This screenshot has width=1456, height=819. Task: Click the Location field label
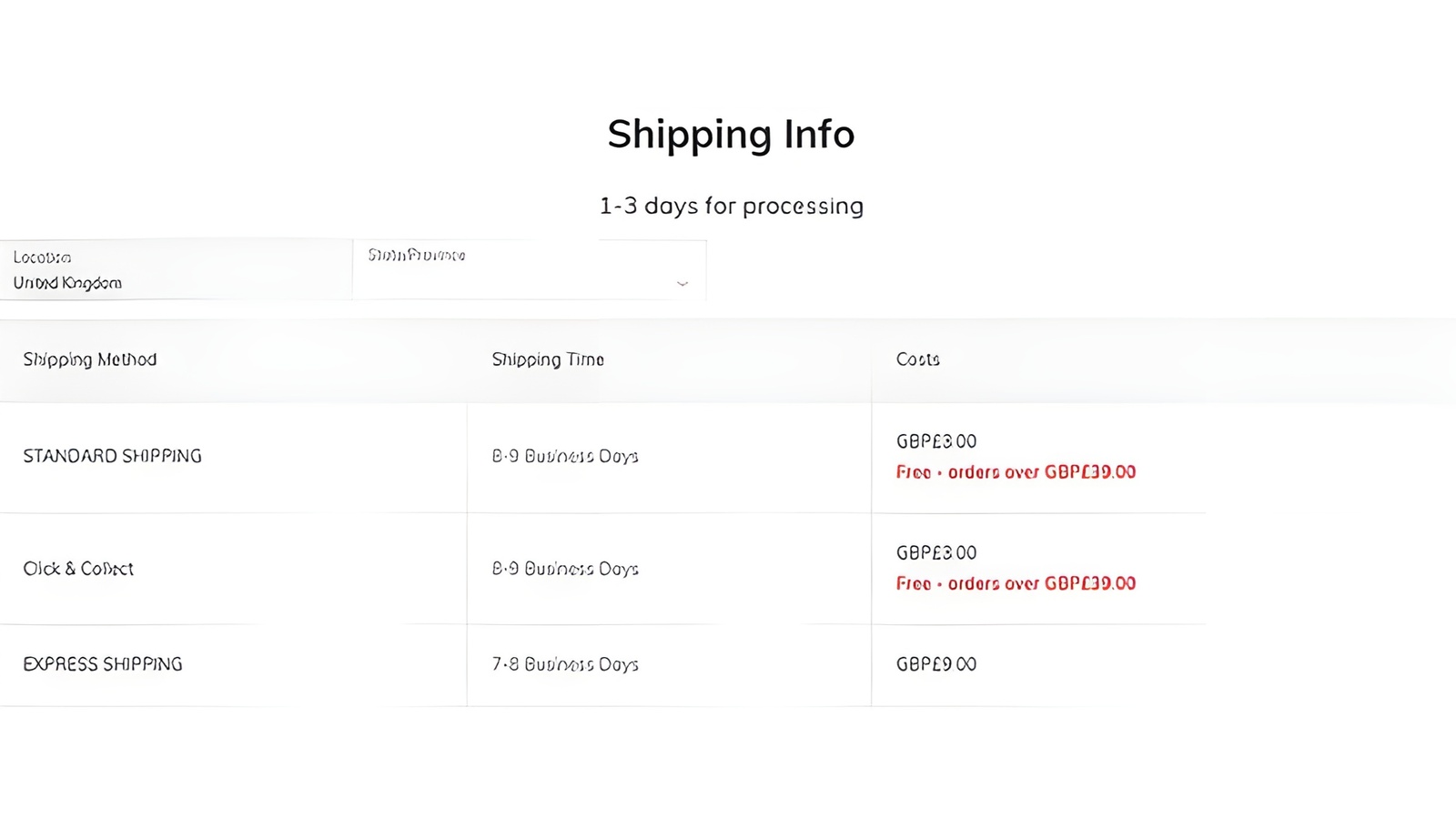pos(42,257)
